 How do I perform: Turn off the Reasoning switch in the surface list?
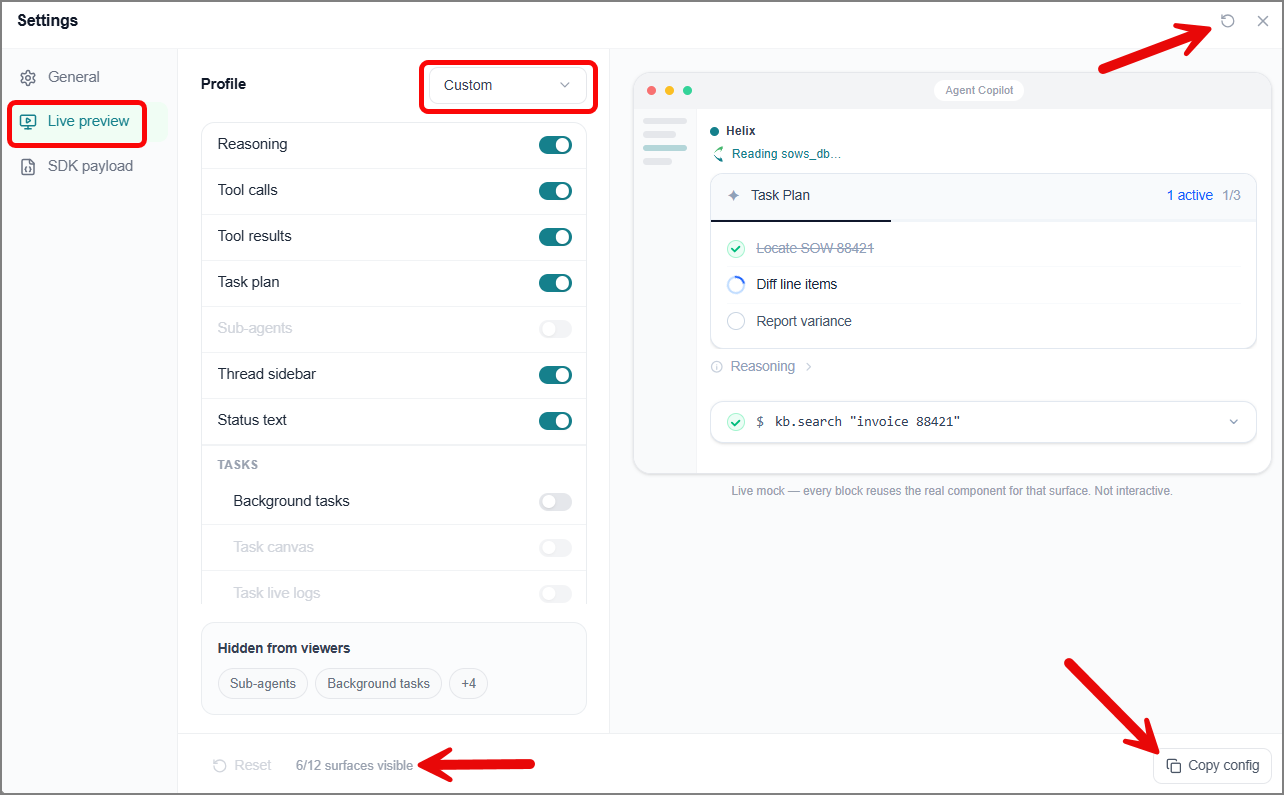555,145
